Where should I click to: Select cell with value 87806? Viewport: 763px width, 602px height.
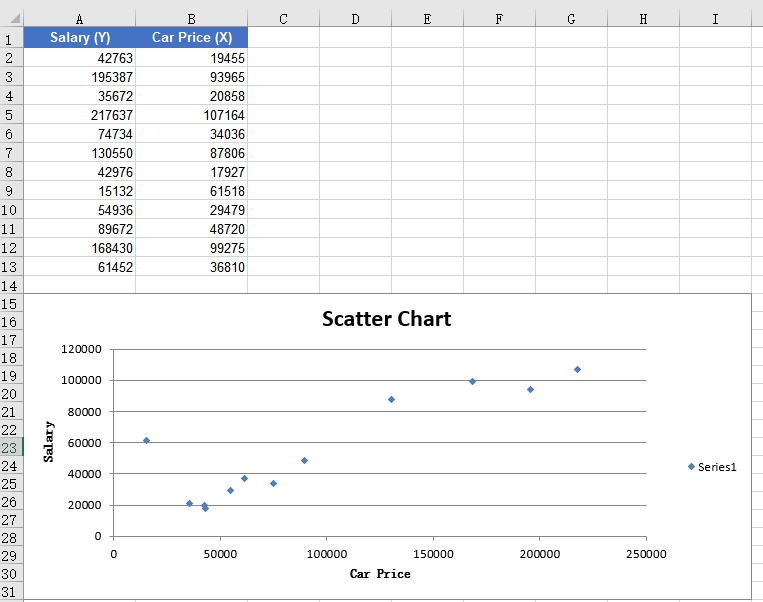click(191, 153)
